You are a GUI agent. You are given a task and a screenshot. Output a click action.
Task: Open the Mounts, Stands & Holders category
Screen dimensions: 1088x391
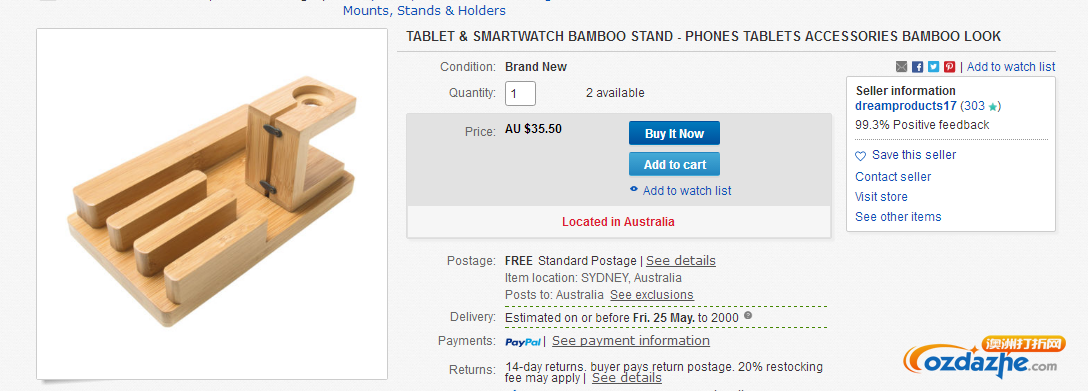(x=424, y=10)
